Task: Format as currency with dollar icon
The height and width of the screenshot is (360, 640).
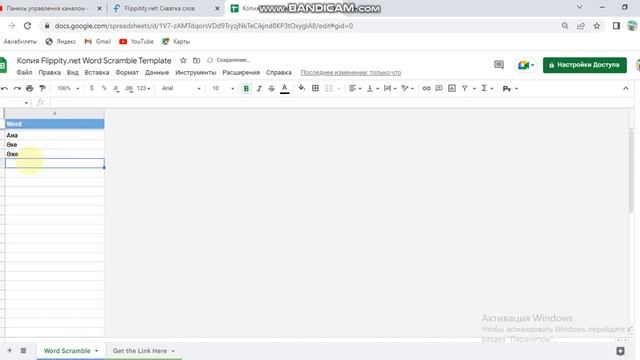Action: click(91, 89)
